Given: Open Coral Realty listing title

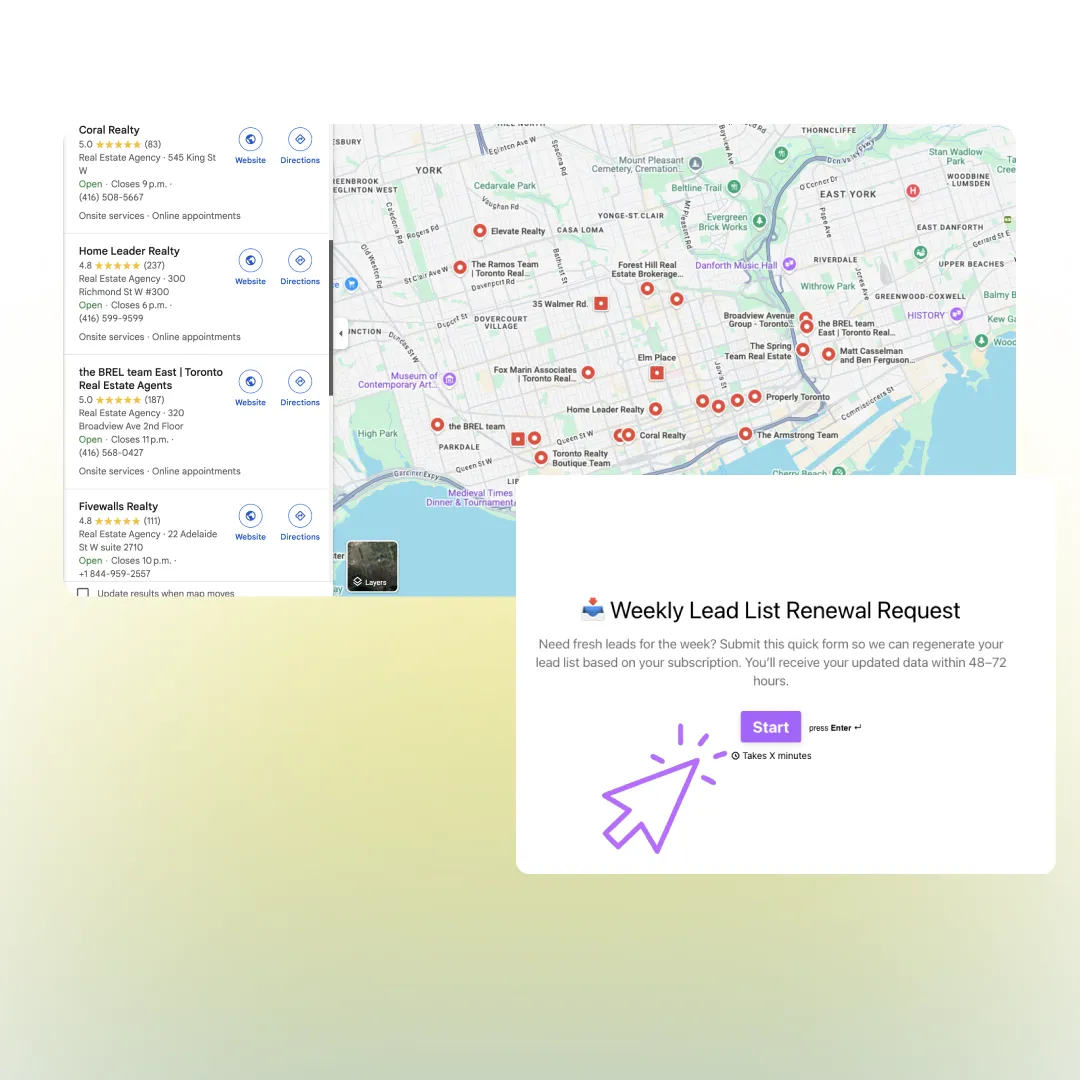Looking at the screenshot, I should [109, 129].
